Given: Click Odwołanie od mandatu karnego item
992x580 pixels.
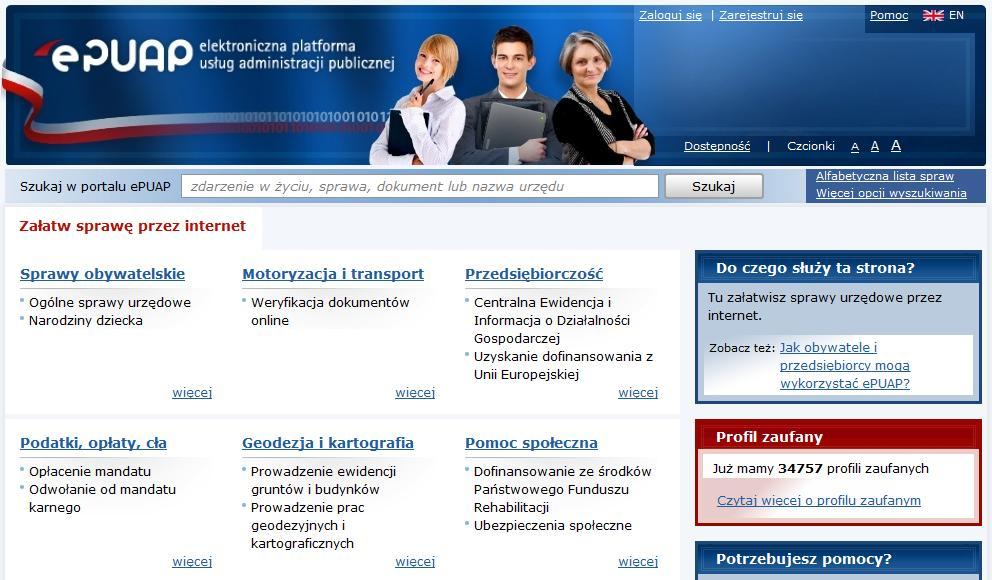Looking at the screenshot, I should 102,498.
